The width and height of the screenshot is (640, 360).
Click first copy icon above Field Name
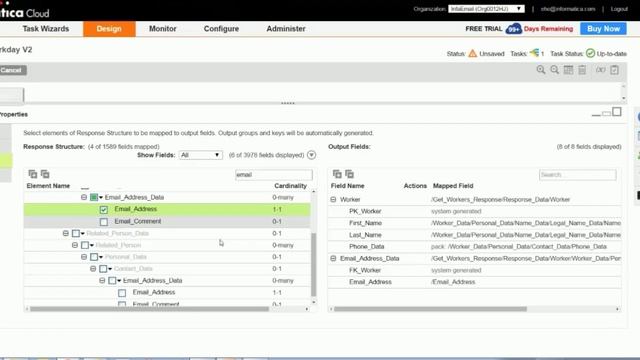337,174
